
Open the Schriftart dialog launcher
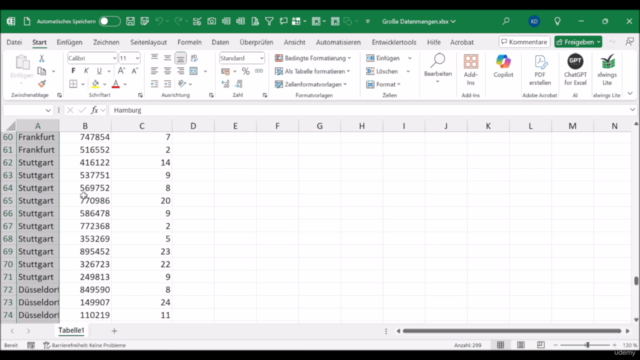point(140,95)
